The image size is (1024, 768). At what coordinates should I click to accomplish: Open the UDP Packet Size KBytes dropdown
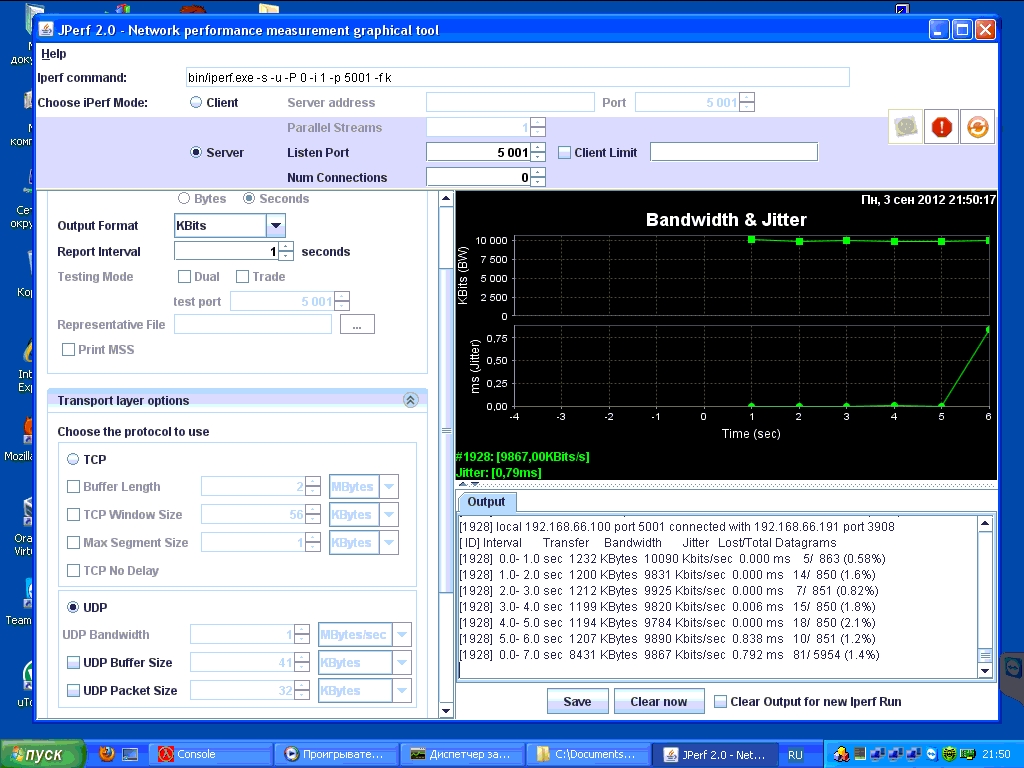pos(402,690)
